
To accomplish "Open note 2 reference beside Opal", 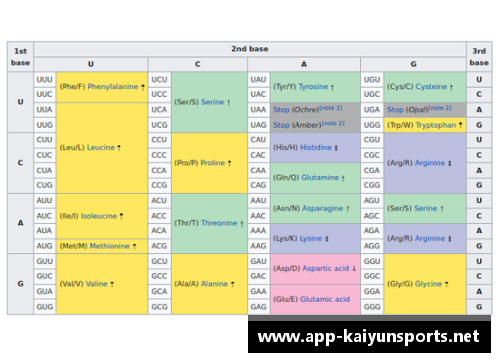I will coord(440,108).
